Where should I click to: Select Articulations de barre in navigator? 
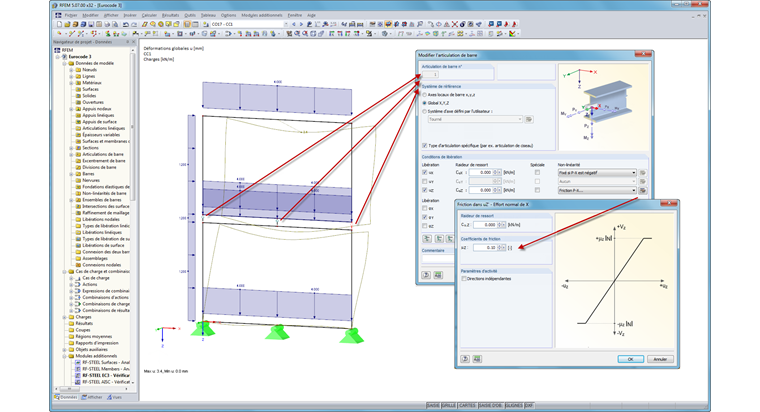pyautogui.click(x=103, y=154)
